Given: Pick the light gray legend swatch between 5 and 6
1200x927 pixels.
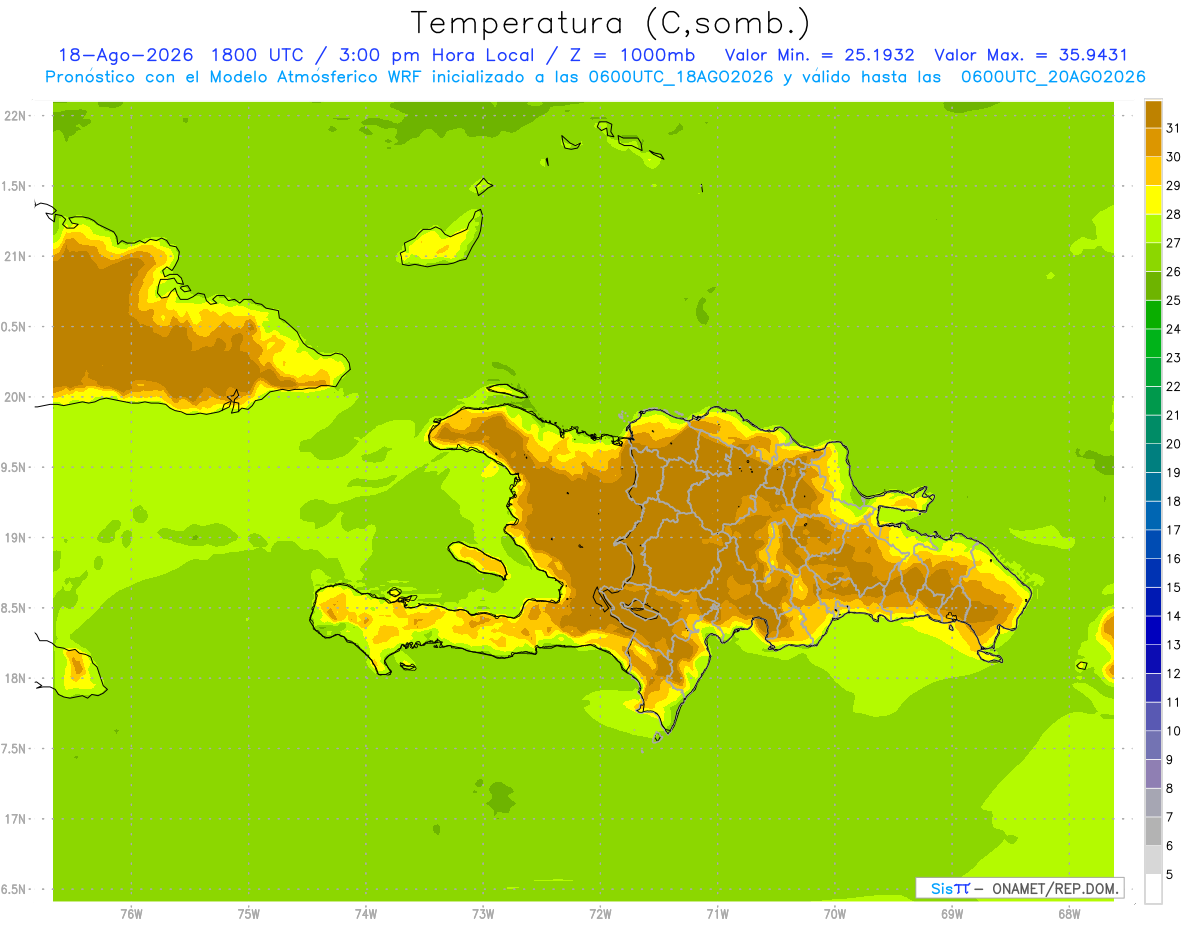Looking at the screenshot, I should (1153, 860).
